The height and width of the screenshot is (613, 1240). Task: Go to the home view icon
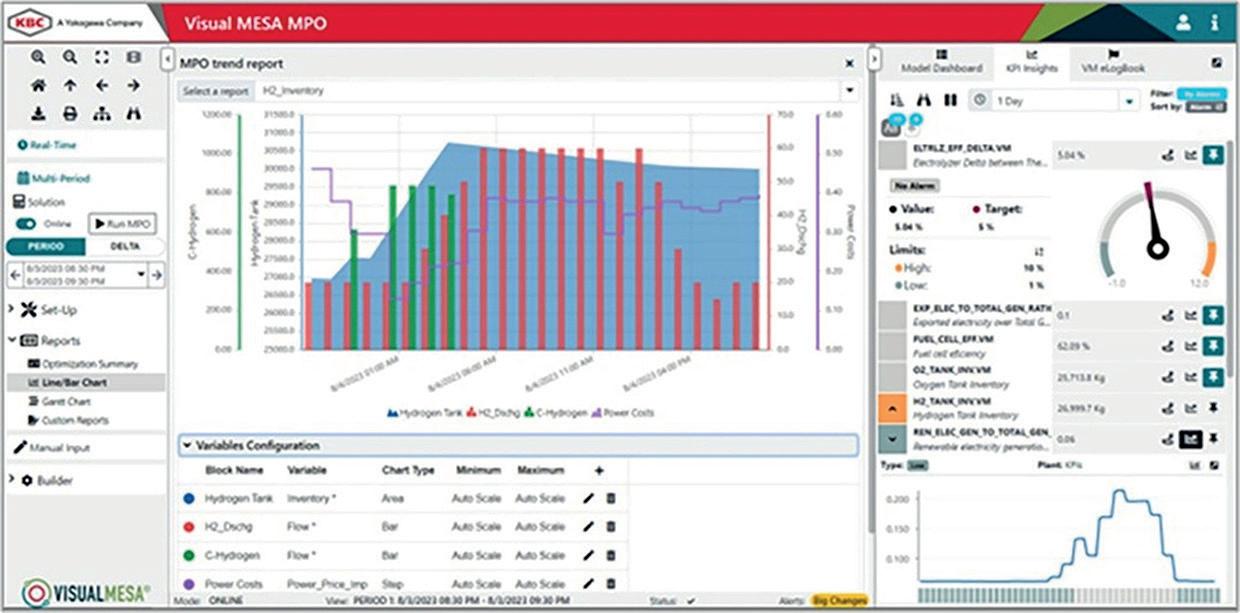point(38,86)
